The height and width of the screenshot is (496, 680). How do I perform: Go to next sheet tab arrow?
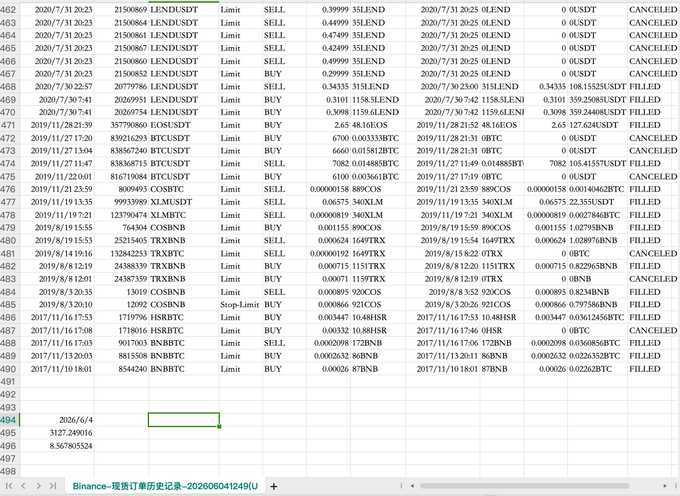[39, 486]
